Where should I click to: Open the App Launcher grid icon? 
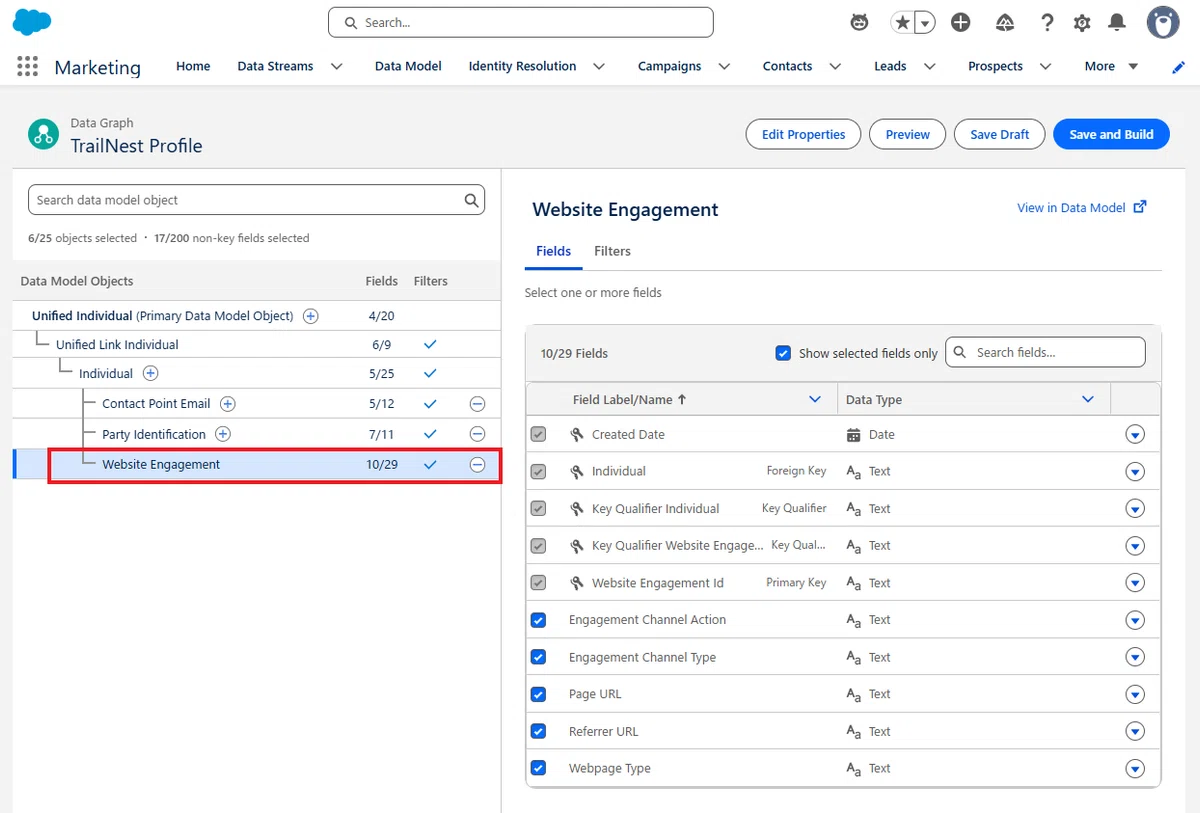(28, 66)
